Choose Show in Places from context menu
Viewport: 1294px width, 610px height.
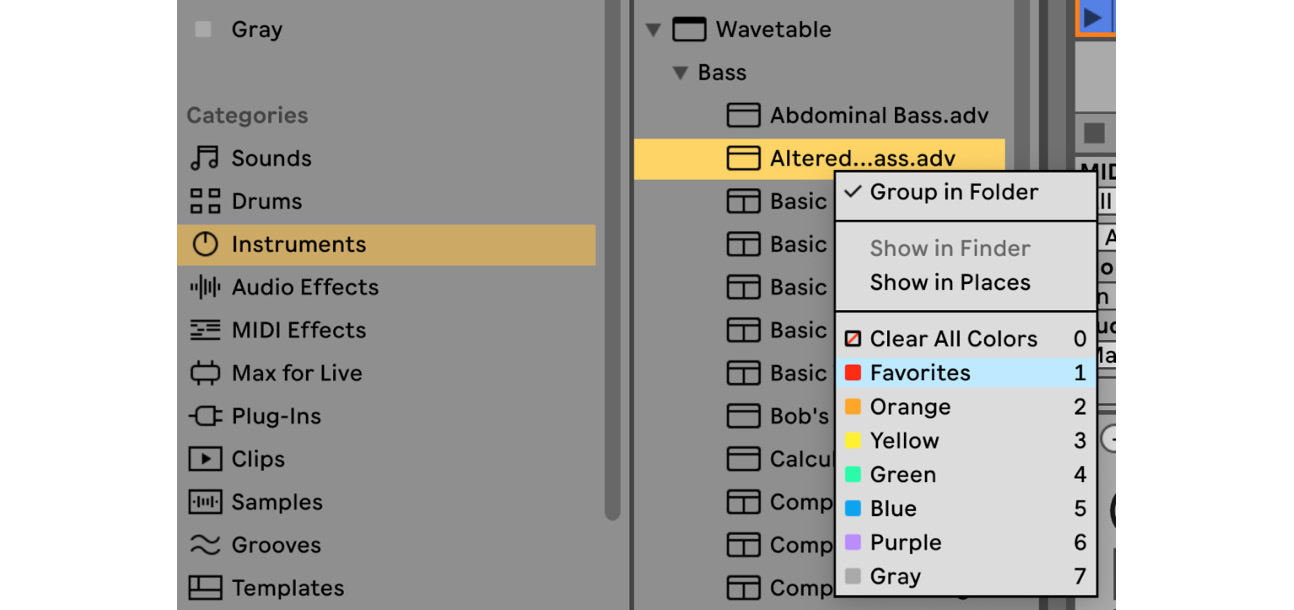coord(966,282)
